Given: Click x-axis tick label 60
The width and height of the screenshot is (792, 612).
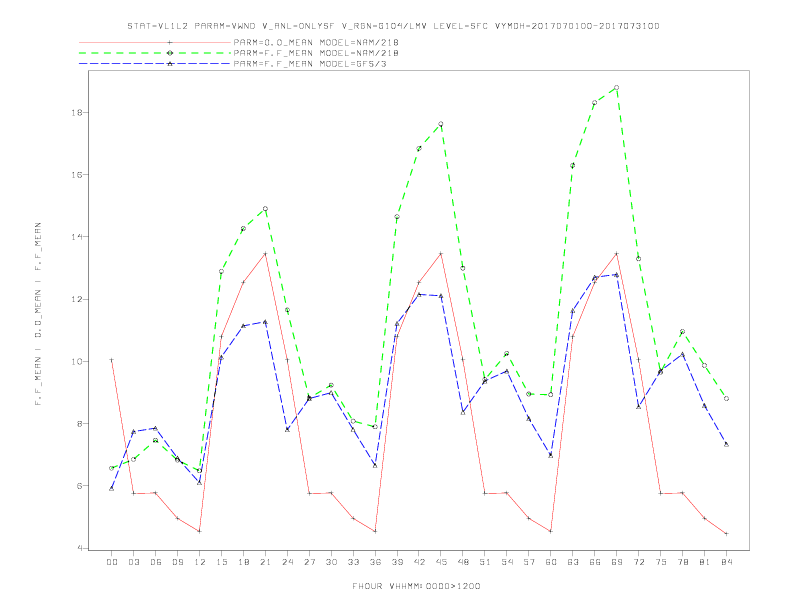Looking at the screenshot, I should click(x=551, y=562).
